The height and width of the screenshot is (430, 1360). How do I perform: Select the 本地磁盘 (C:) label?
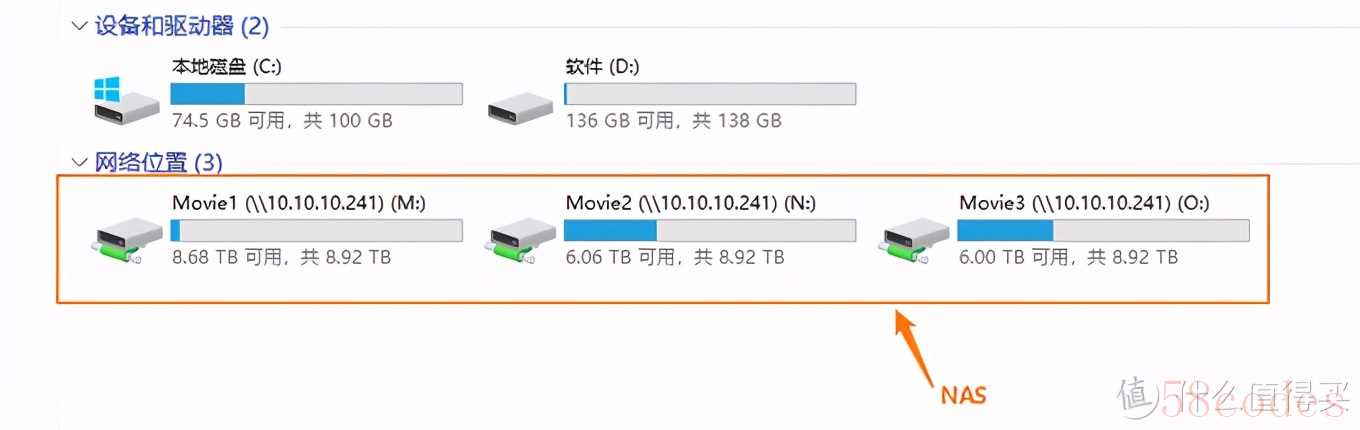[225, 66]
